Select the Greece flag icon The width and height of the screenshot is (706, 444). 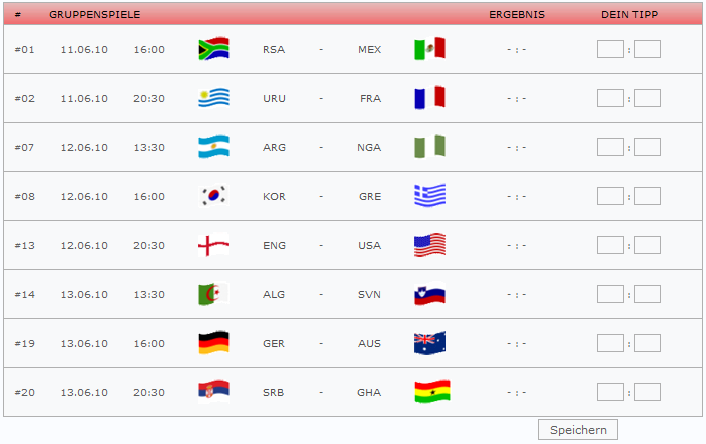point(430,195)
